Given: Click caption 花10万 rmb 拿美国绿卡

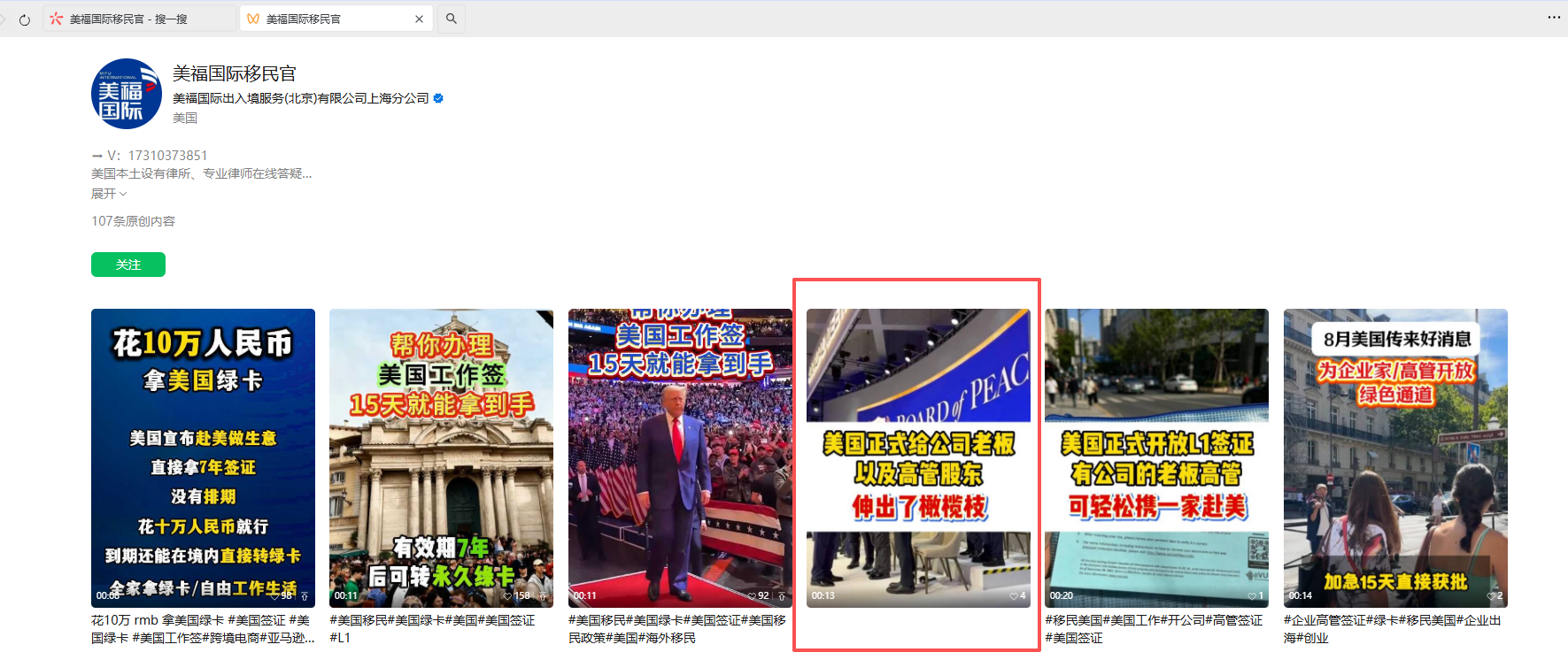Looking at the screenshot, I should (x=203, y=629).
